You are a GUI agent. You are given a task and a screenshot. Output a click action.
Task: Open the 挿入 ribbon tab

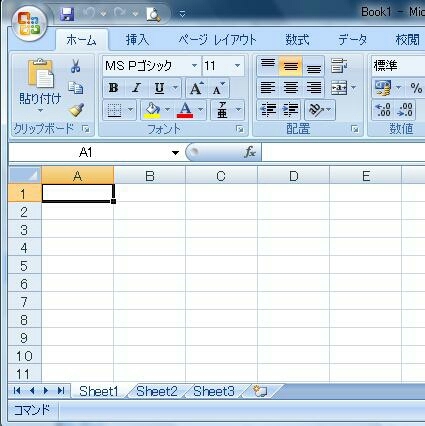coord(137,40)
